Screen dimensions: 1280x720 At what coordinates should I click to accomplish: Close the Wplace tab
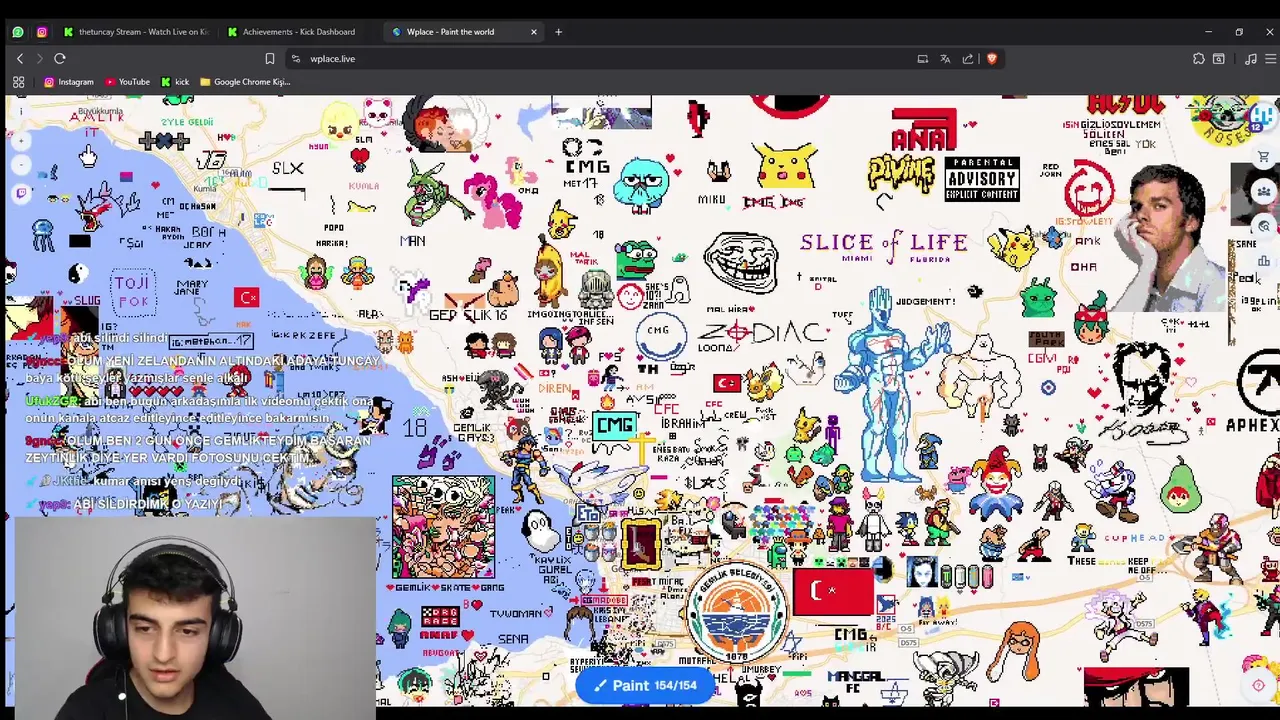pos(533,31)
